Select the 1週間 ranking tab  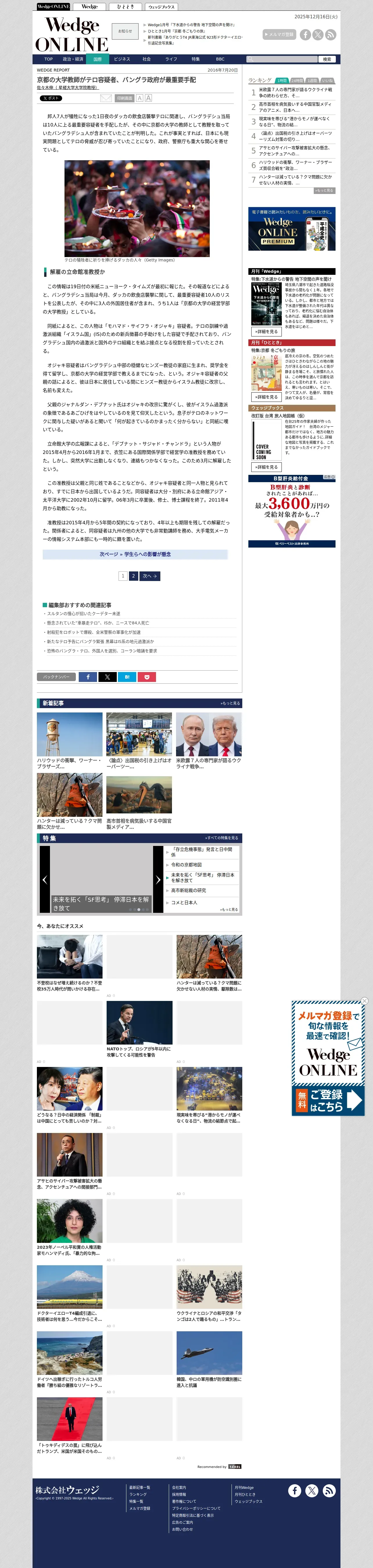point(312,80)
